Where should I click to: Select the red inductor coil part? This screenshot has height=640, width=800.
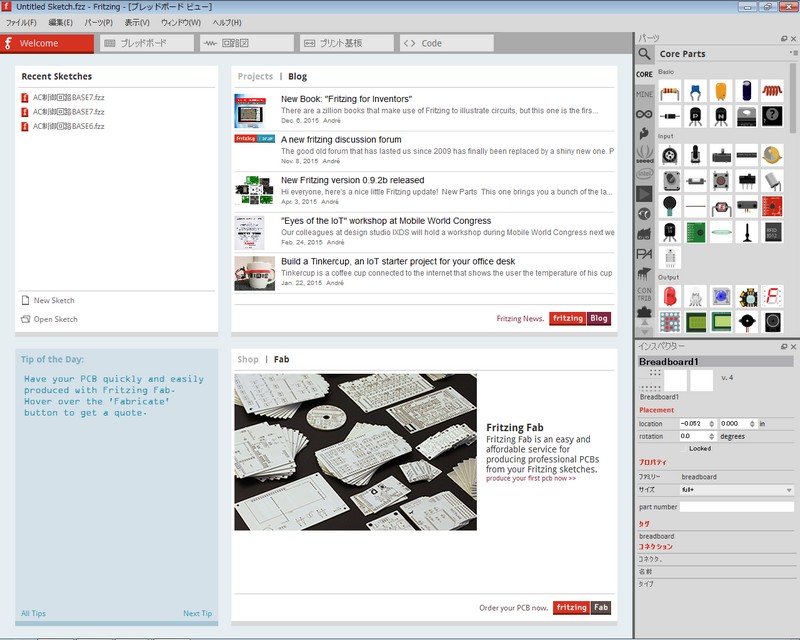772,92
